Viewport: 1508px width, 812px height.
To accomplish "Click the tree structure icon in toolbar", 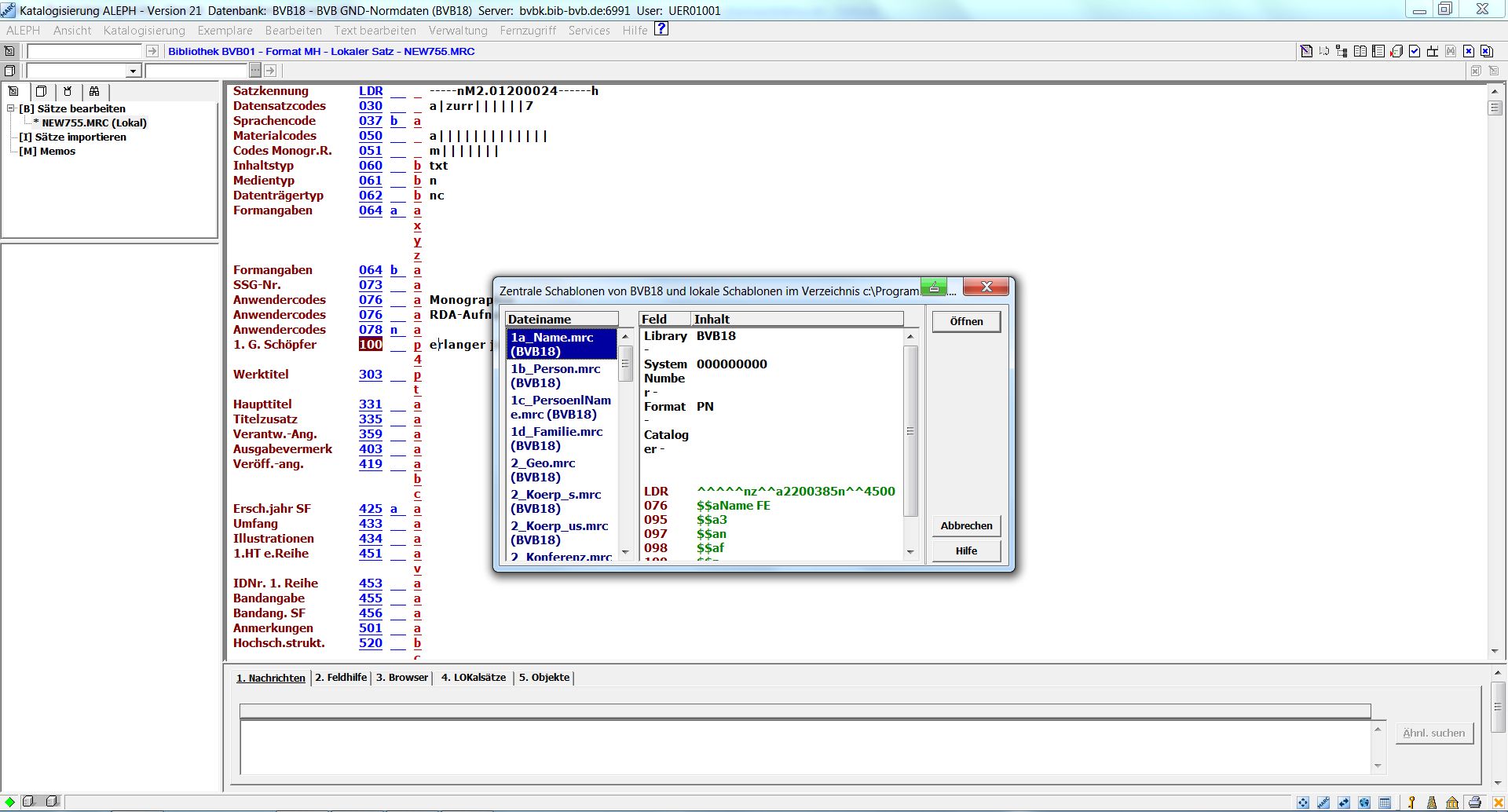I will [1341, 51].
